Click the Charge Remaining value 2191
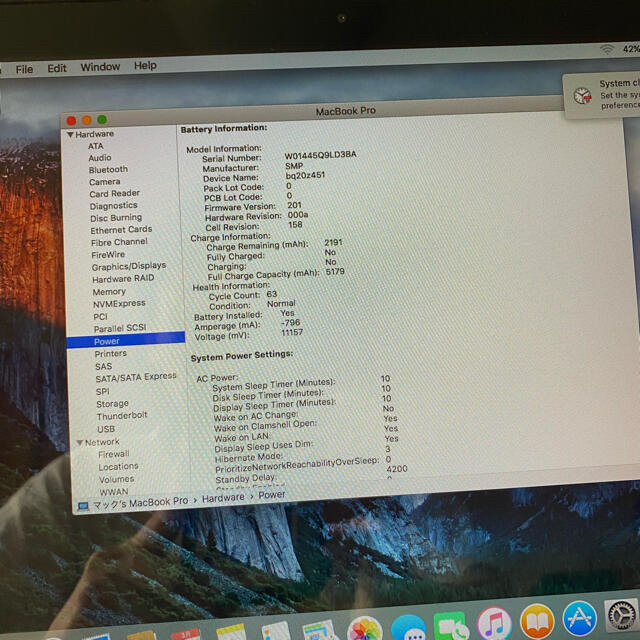 pos(333,242)
